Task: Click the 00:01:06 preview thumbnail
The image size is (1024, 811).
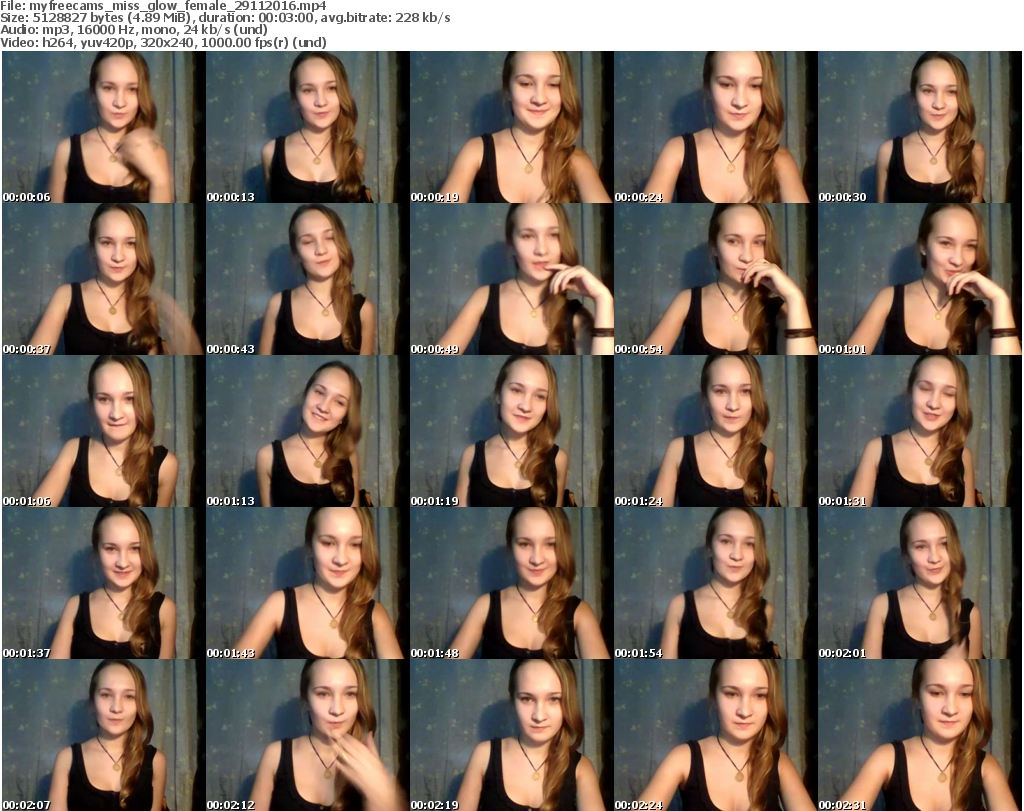Action: tap(103, 432)
